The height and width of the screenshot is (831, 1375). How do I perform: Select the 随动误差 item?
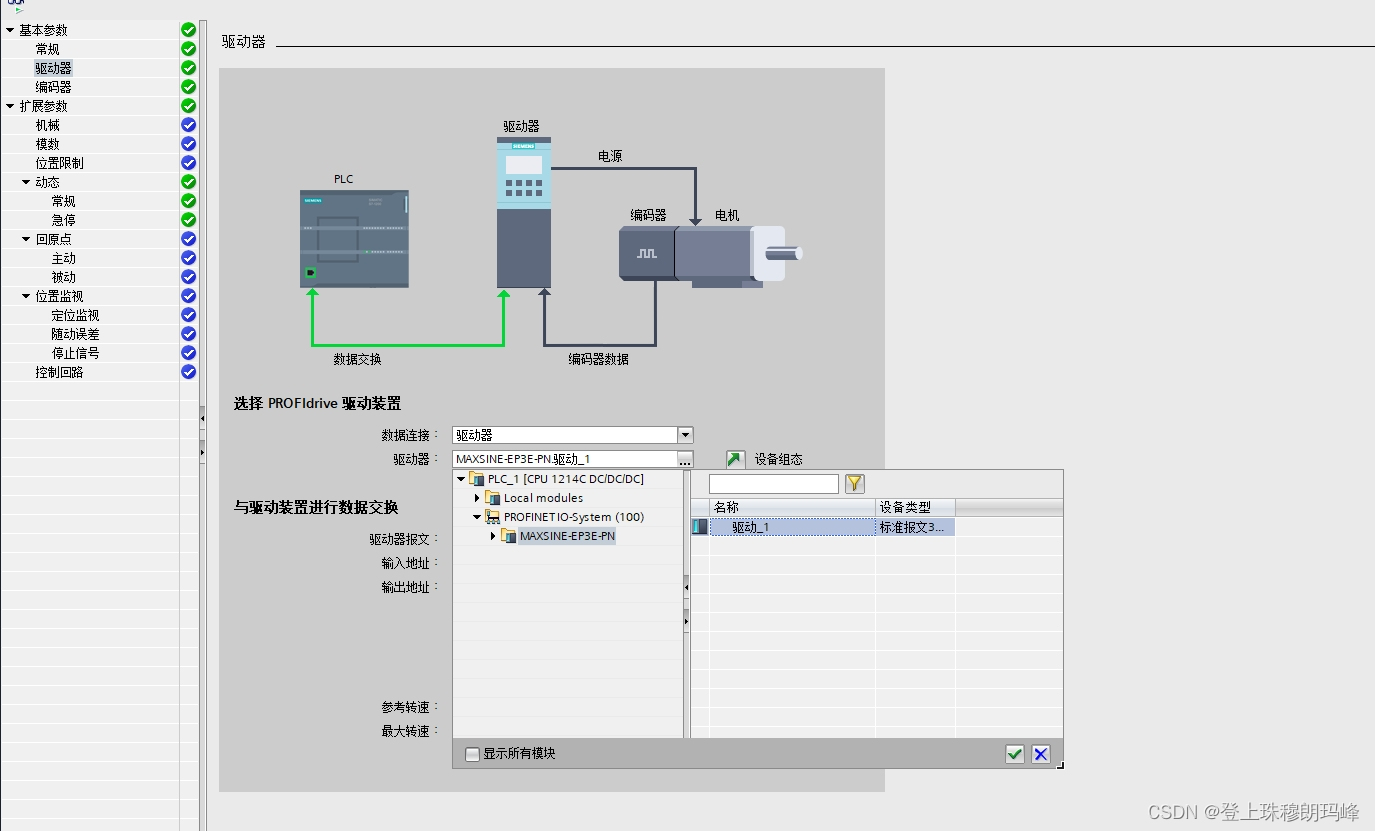[x=75, y=334]
